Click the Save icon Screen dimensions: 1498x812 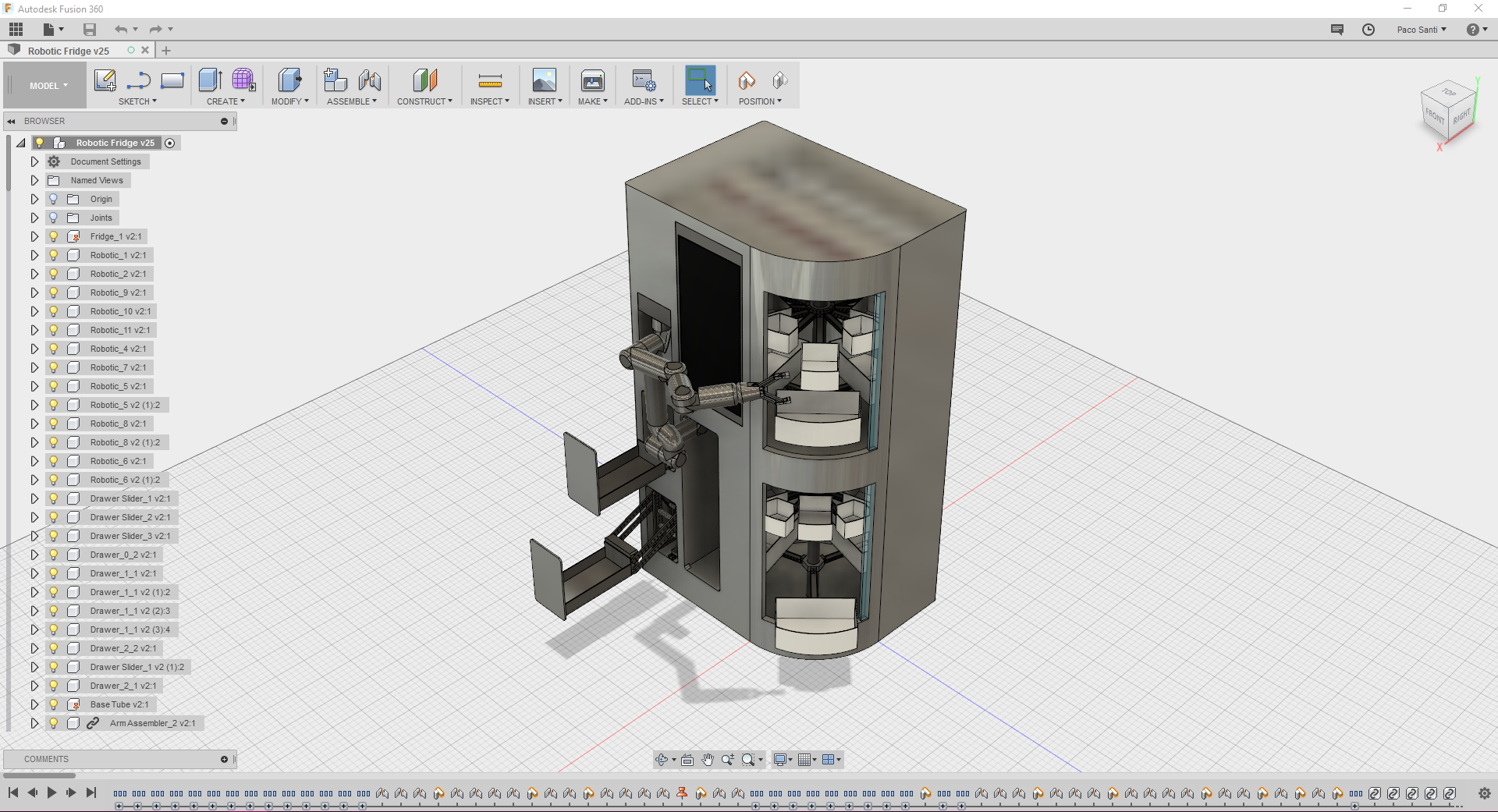(90, 30)
